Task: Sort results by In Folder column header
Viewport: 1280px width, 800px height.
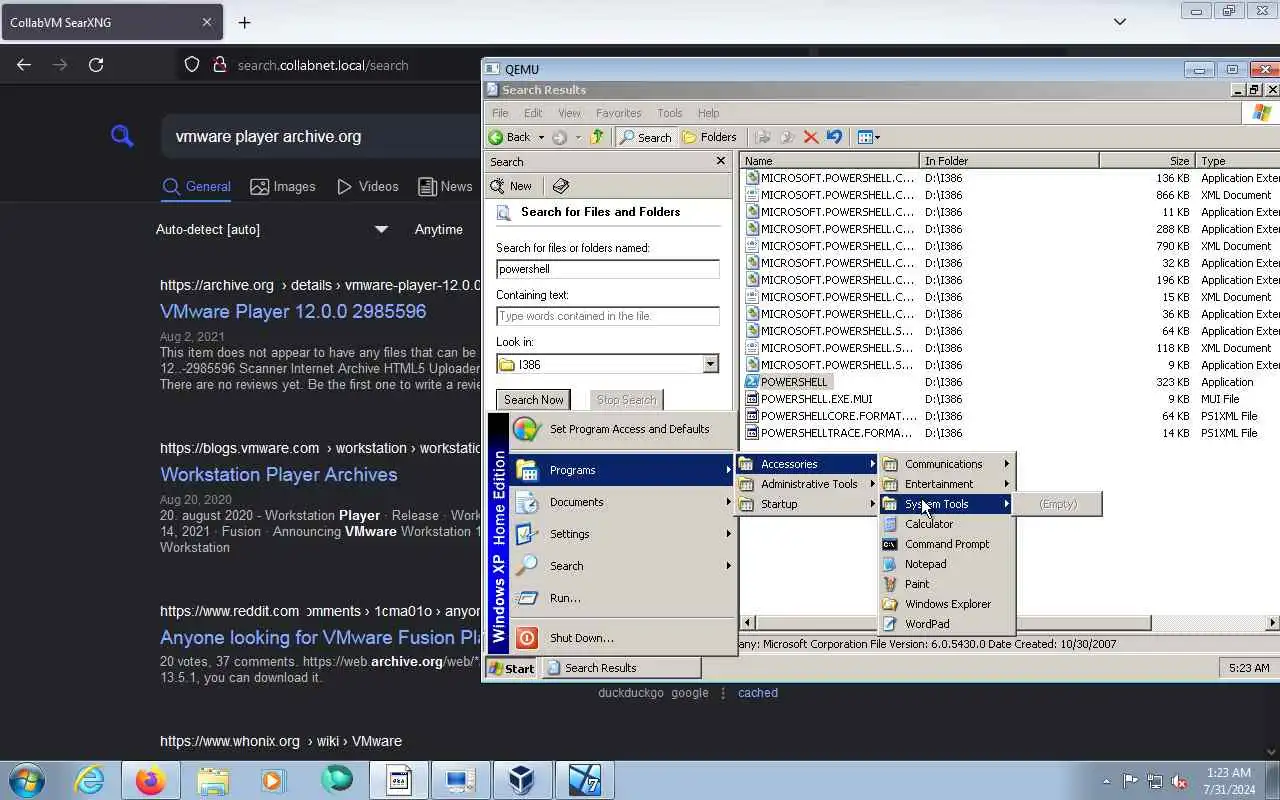Action: click(x=1009, y=161)
